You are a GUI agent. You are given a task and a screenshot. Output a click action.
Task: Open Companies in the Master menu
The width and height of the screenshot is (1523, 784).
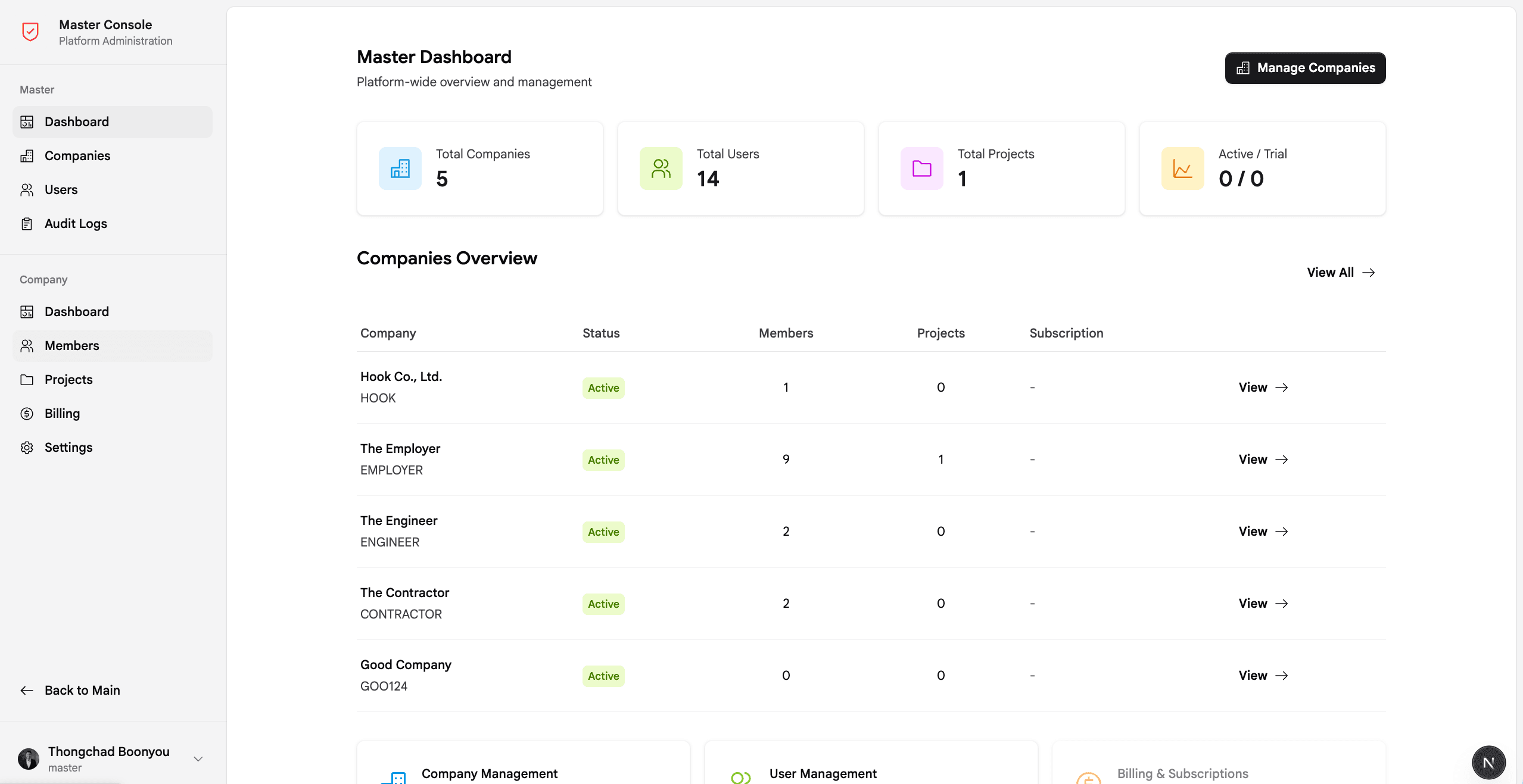coord(77,156)
